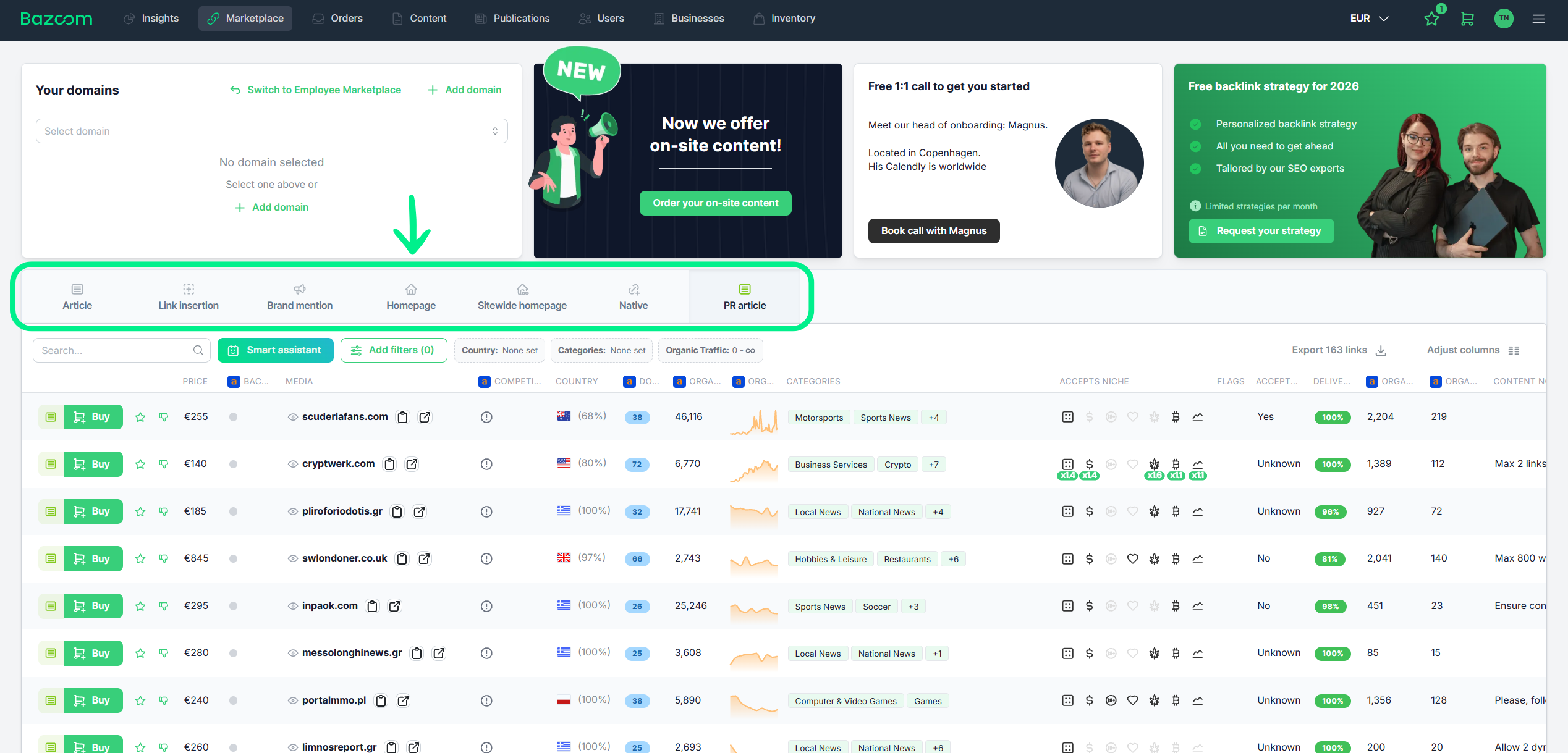Switch to the Article tab

77,297
